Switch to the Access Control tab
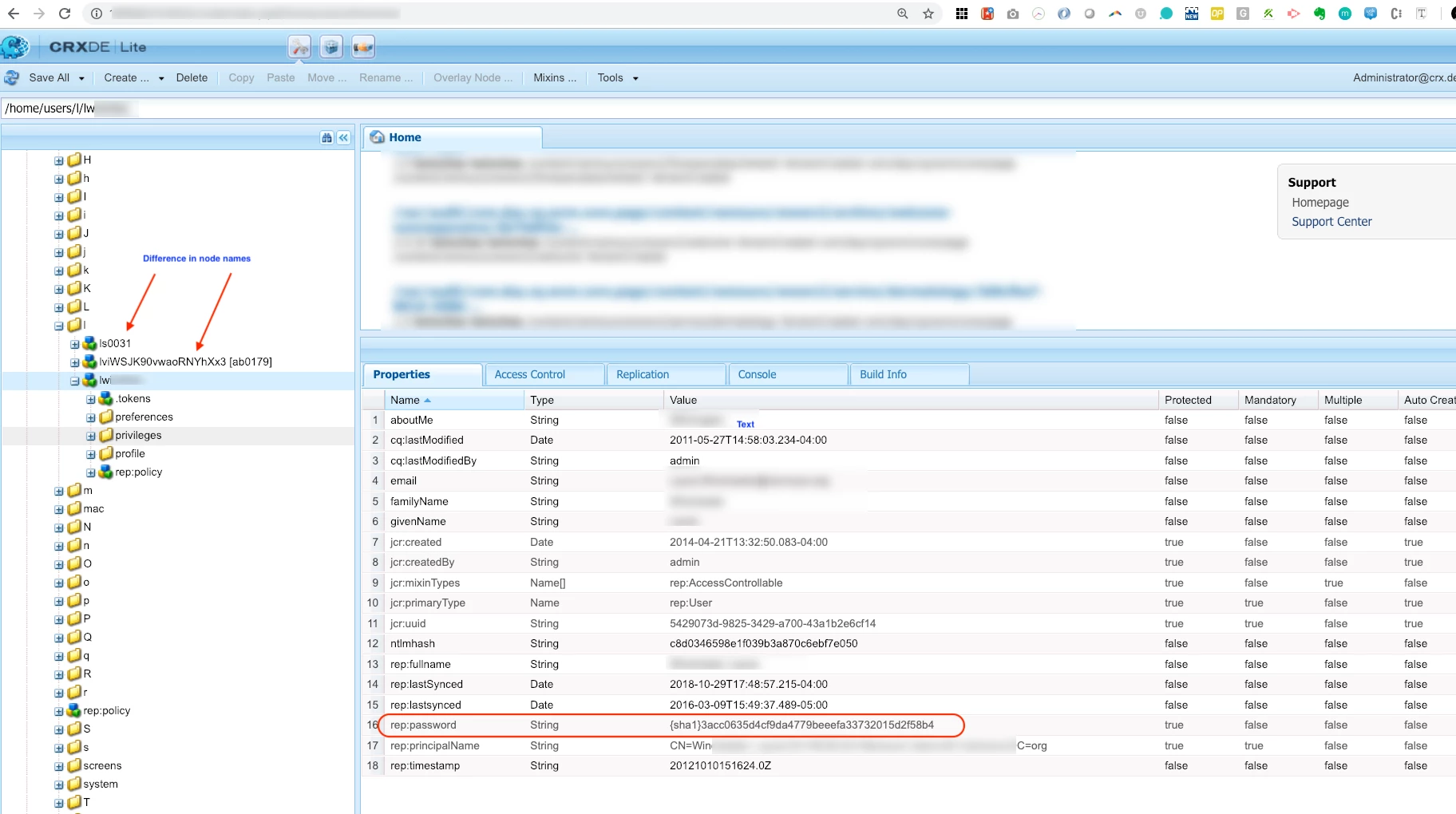This screenshot has width=1456, height=814. pyautogui.click(x=544, y=374)
